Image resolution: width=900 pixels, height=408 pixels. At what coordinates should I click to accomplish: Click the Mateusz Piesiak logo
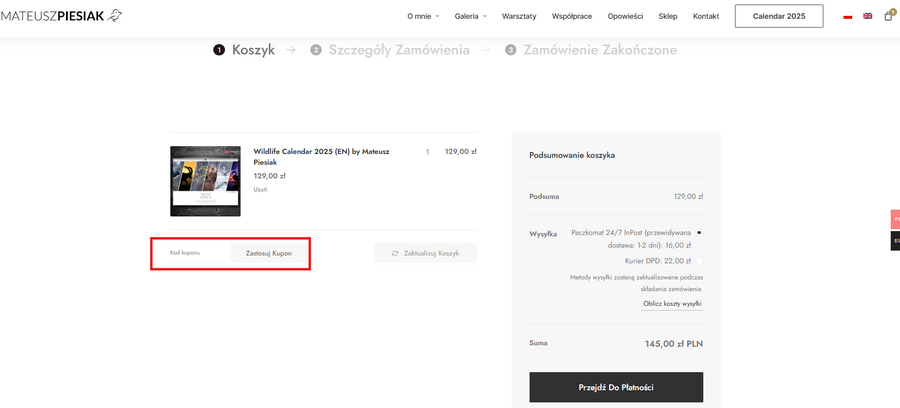[x=61, y=15]
